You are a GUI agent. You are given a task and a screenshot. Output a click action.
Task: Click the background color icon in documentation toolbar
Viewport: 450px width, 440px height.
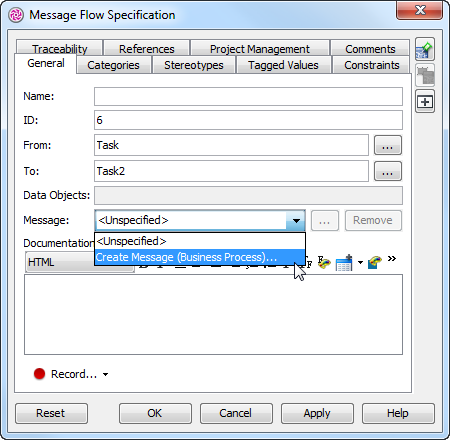(x=375, y=262)
